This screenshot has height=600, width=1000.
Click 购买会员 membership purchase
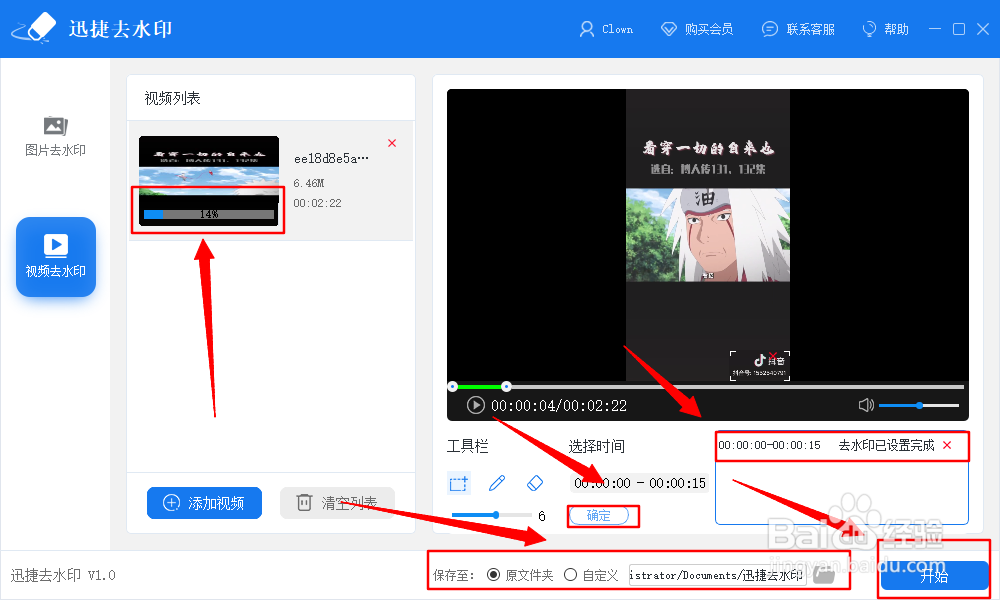pyautogui.click(x=696, y=29)
